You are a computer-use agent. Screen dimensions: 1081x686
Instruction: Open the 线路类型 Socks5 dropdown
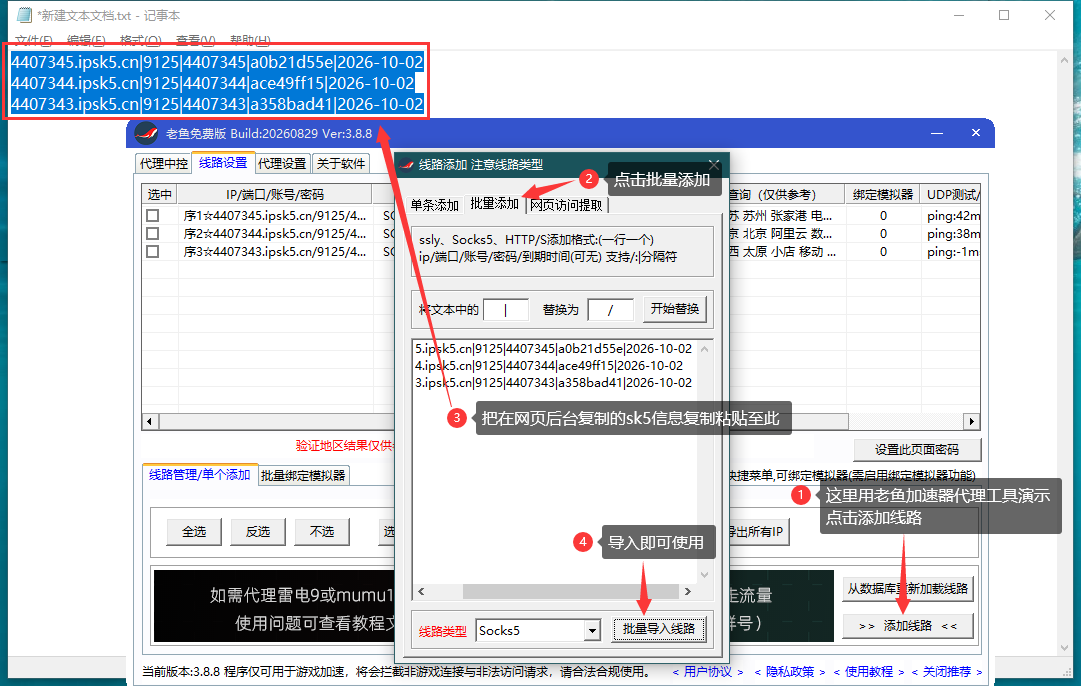click(x=592, y=630)
